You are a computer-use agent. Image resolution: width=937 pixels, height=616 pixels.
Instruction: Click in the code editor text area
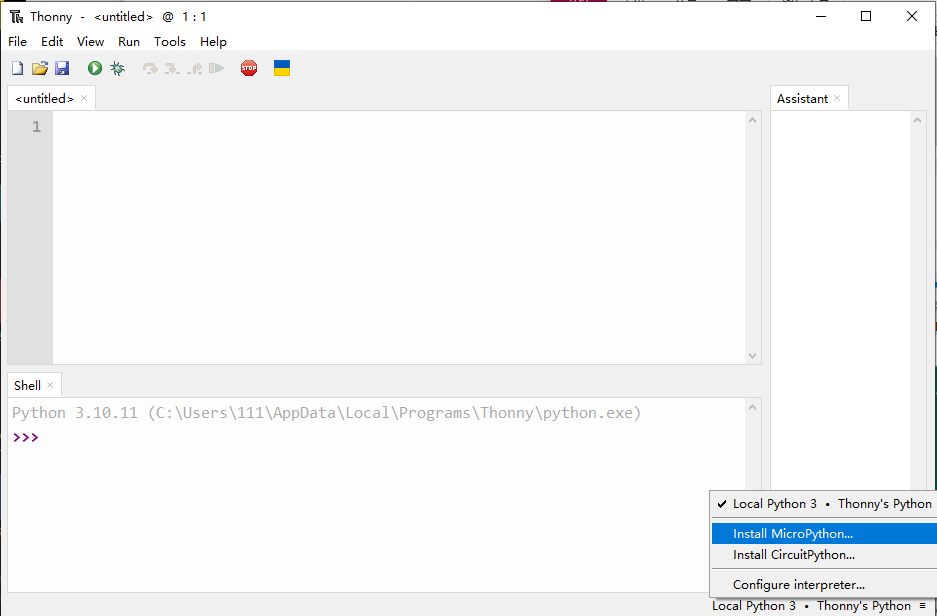(399, 237)
